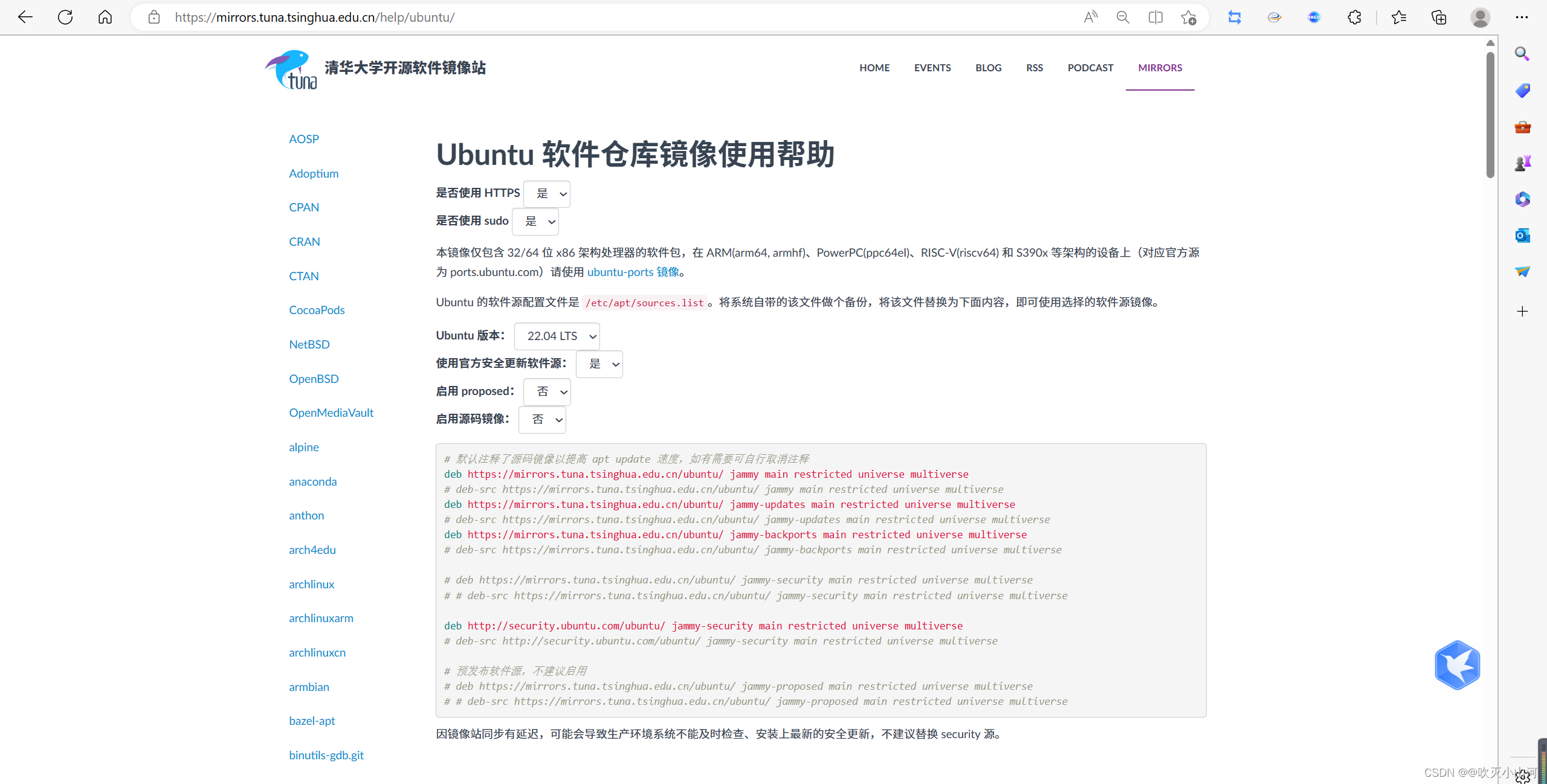Open the archlinux help link
The height and width of the screenshot is (784, 1547).
click(x=312, y=585)
